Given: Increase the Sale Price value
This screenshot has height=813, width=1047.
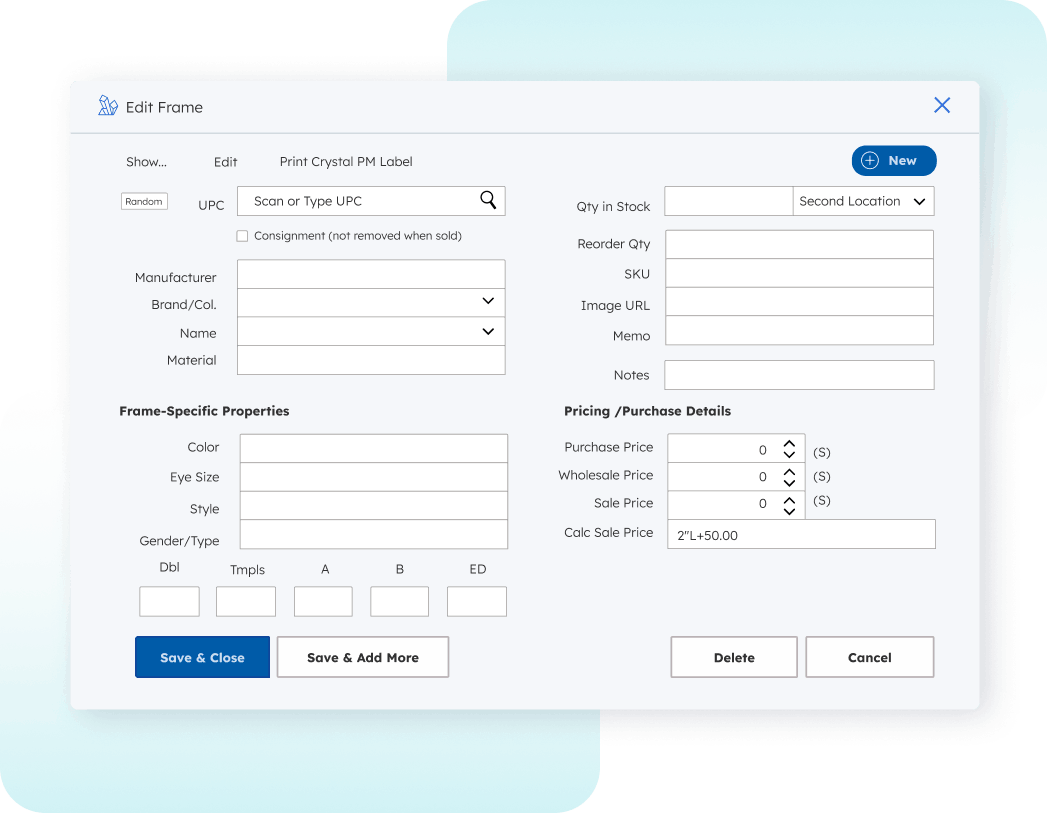Looking at the screenshot, I should click(789, 498).
